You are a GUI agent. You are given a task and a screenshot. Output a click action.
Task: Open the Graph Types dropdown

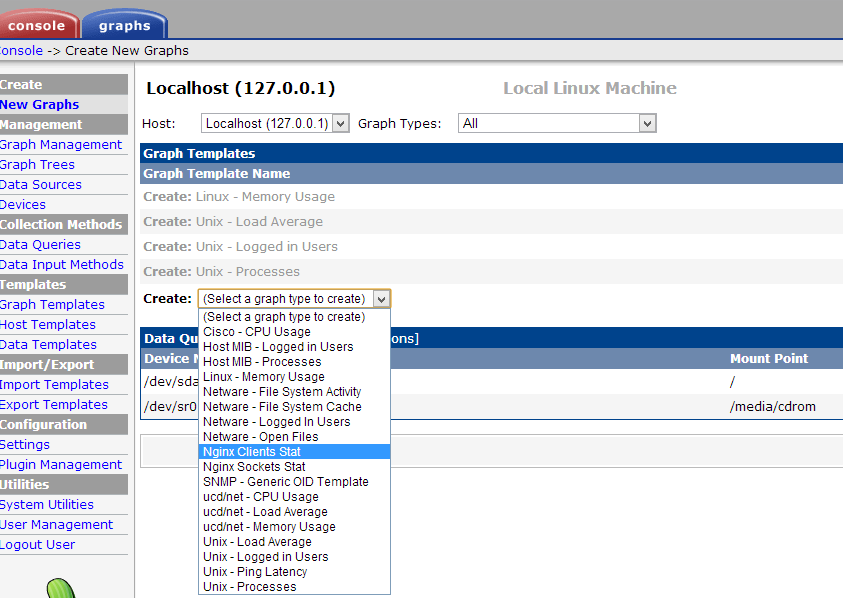click(557, 124)
